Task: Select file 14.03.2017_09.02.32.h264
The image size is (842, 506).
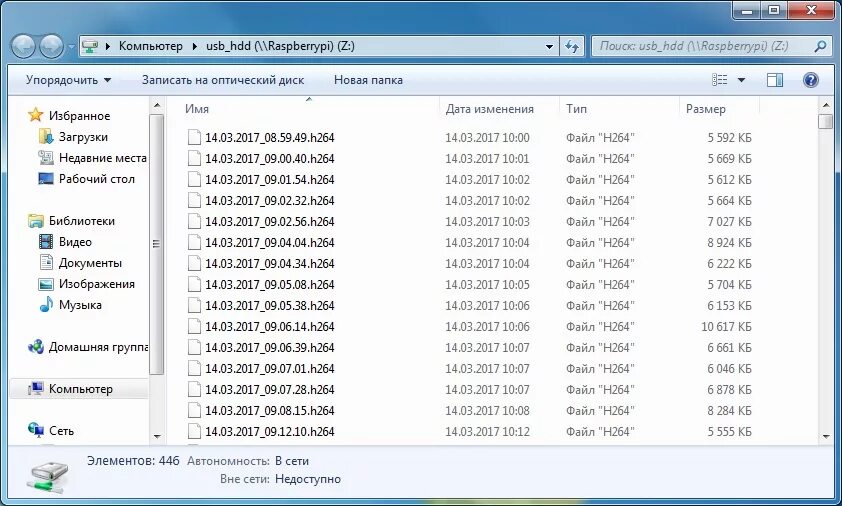Action: 270,200
